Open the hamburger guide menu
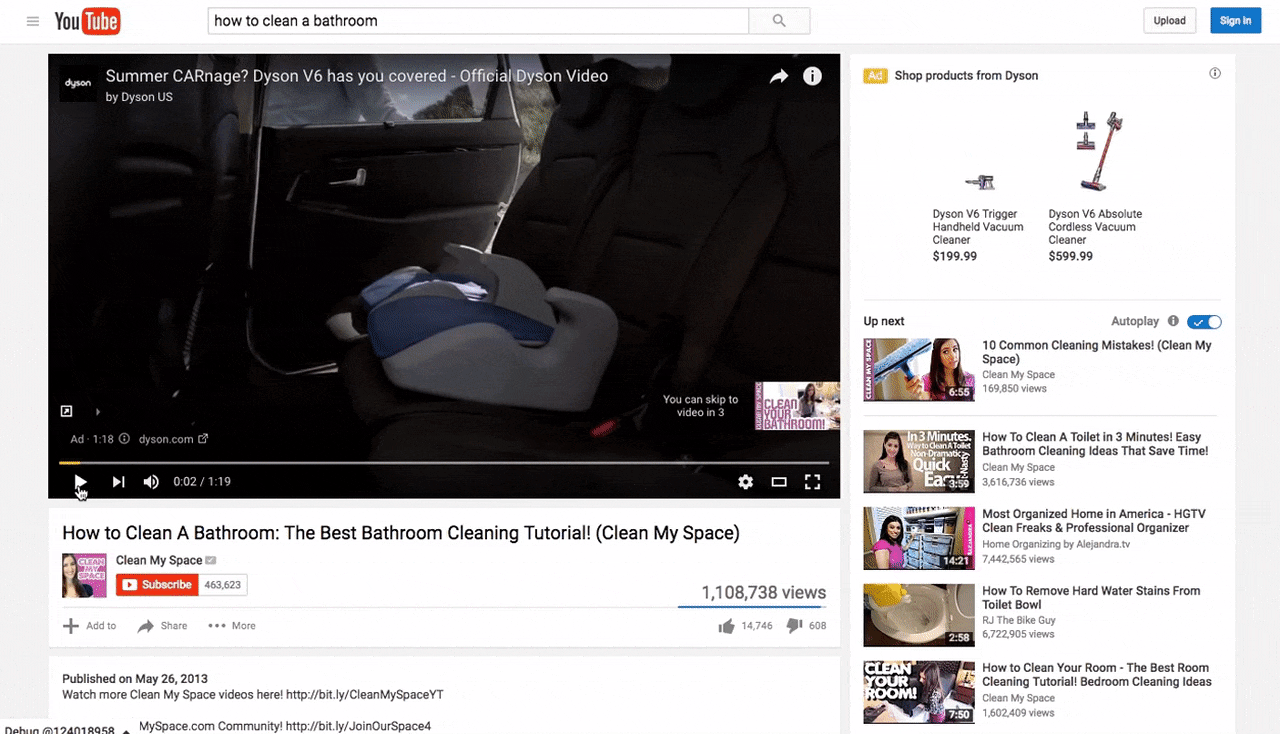Viewport: 1280px width, 734px height. coord(33,21)
